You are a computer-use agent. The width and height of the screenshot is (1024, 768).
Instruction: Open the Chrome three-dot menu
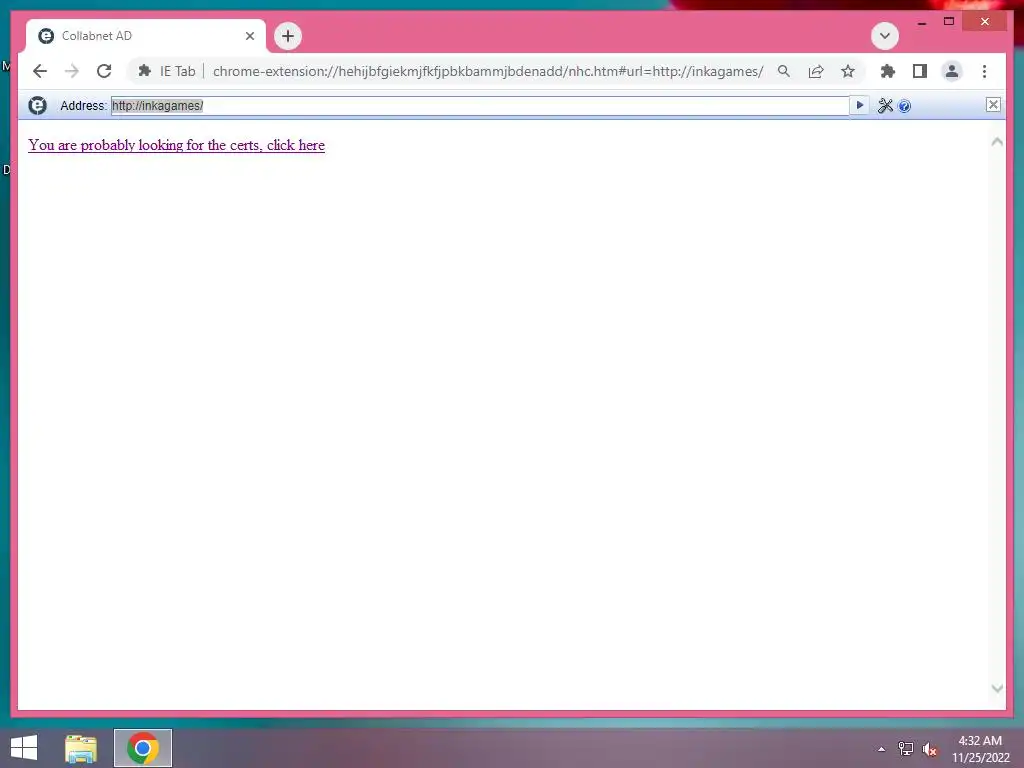(x=984, y=71)
